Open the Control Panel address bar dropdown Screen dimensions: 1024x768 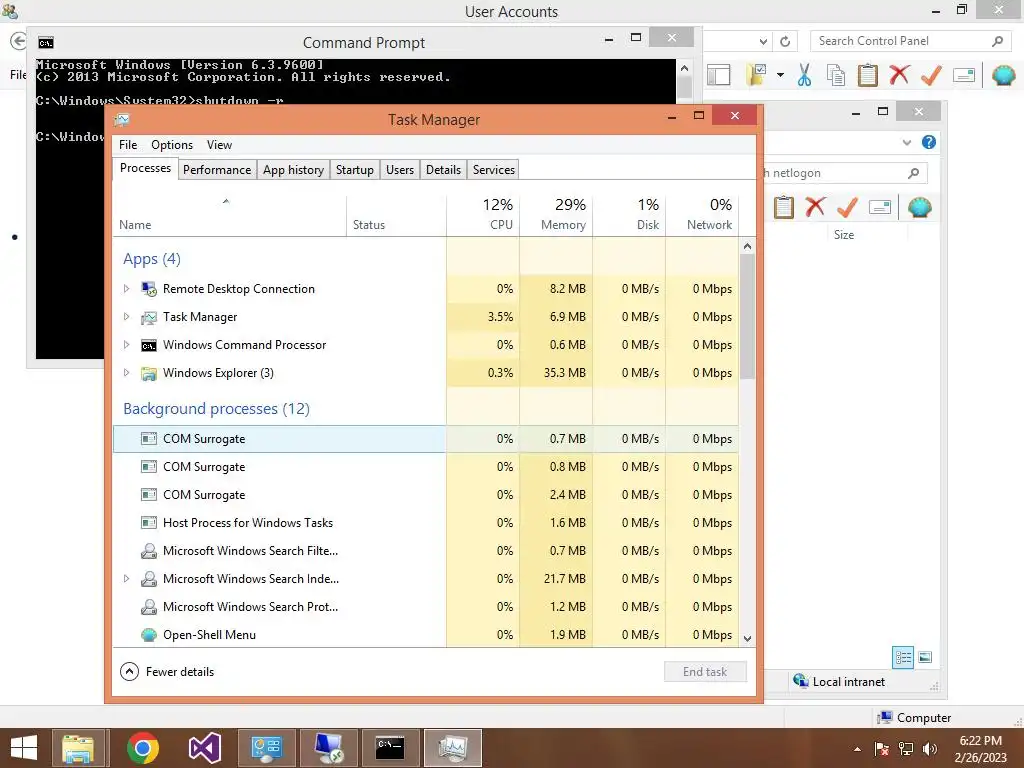(763, 41)
